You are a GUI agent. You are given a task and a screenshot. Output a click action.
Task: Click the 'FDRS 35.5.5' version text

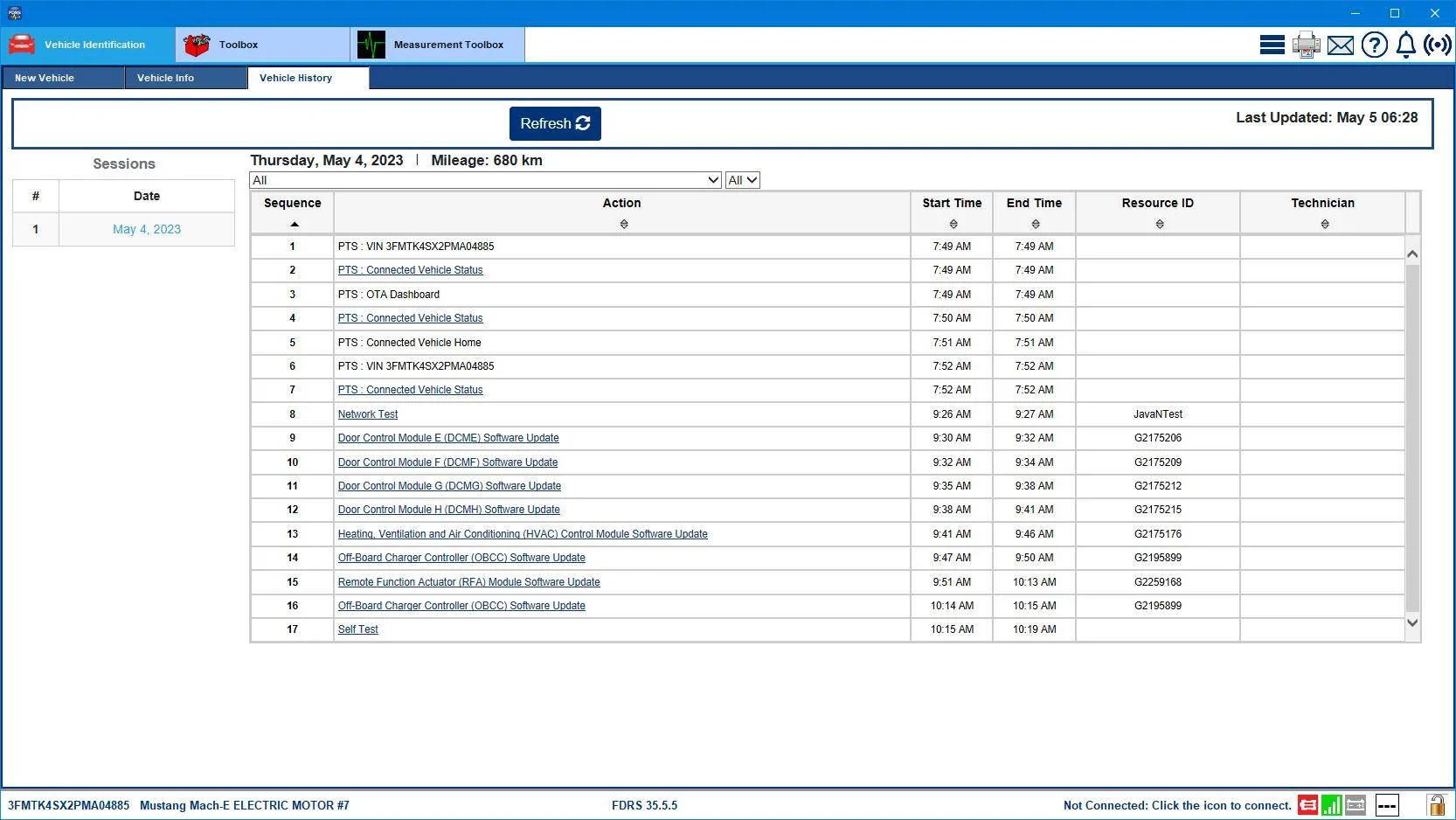pyautogui.click(x=645, y=805)
